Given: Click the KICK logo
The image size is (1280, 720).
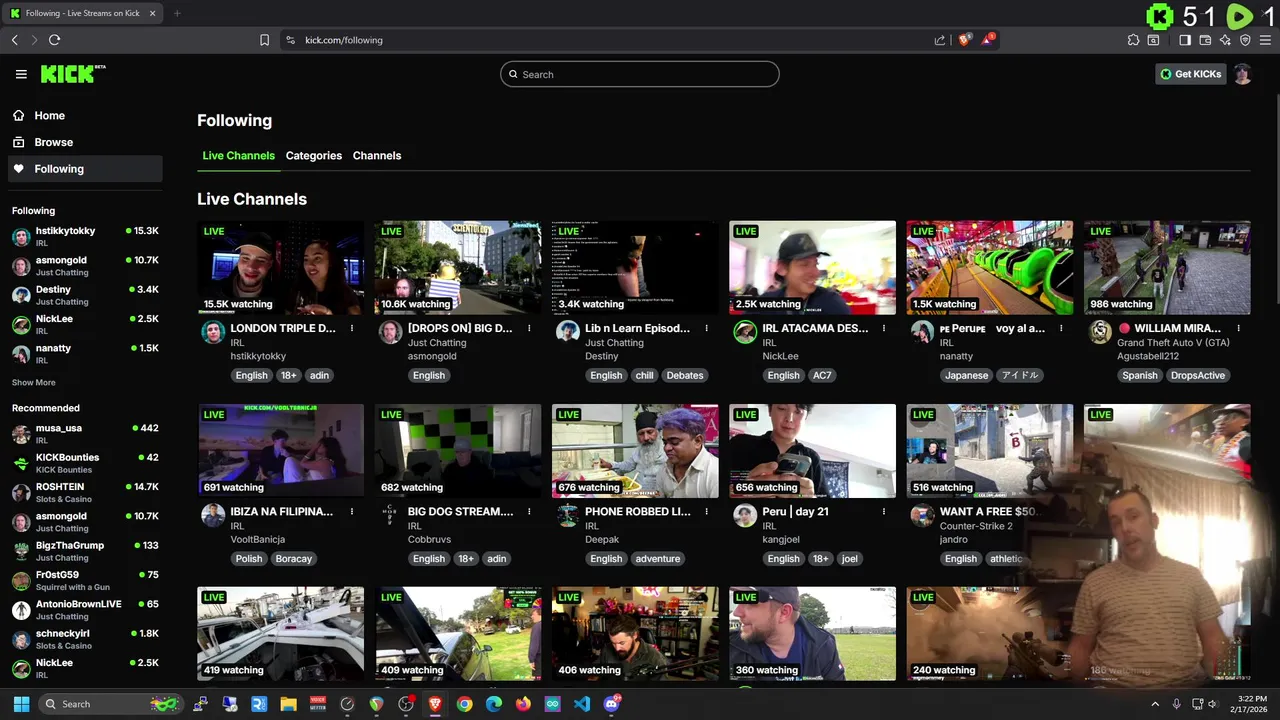Looking at the screenshot, I should pos(72,74).
